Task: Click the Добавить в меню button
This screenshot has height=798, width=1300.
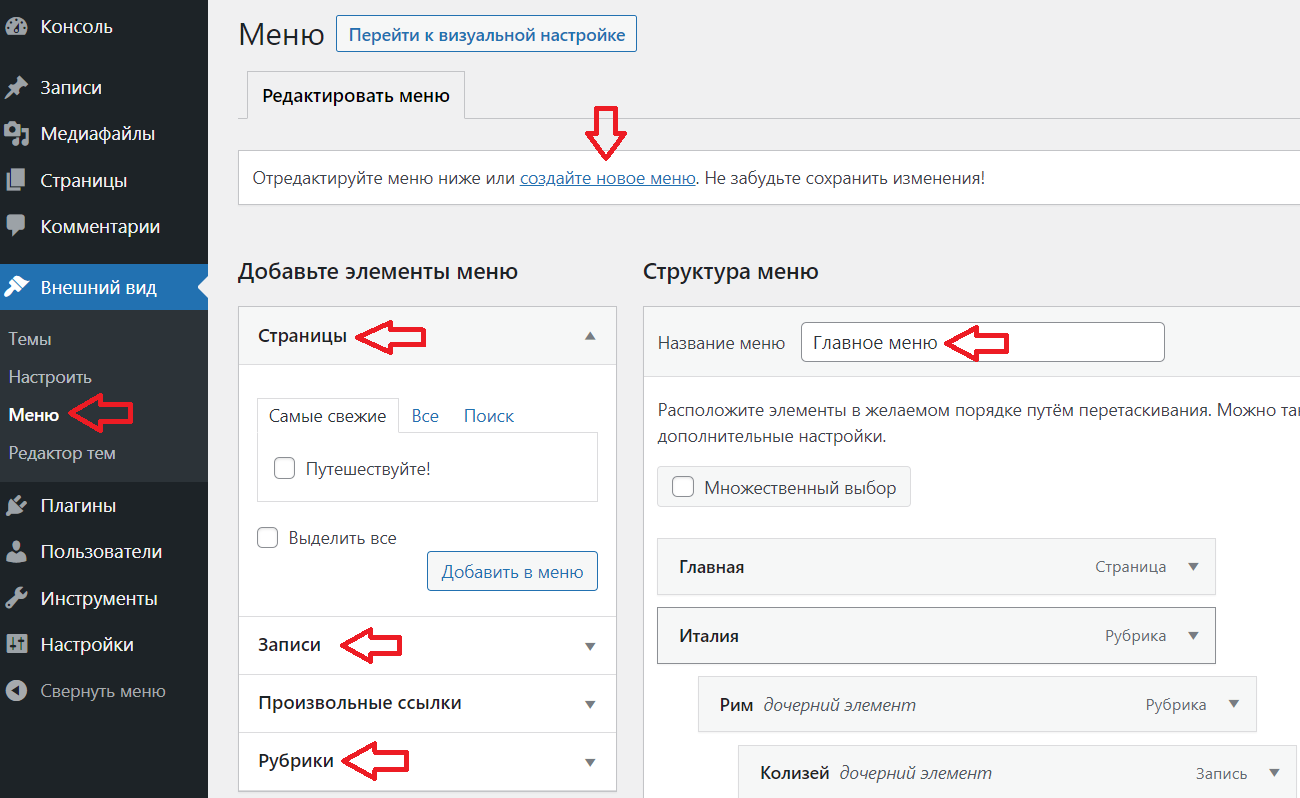Action: tap(512, 572)
